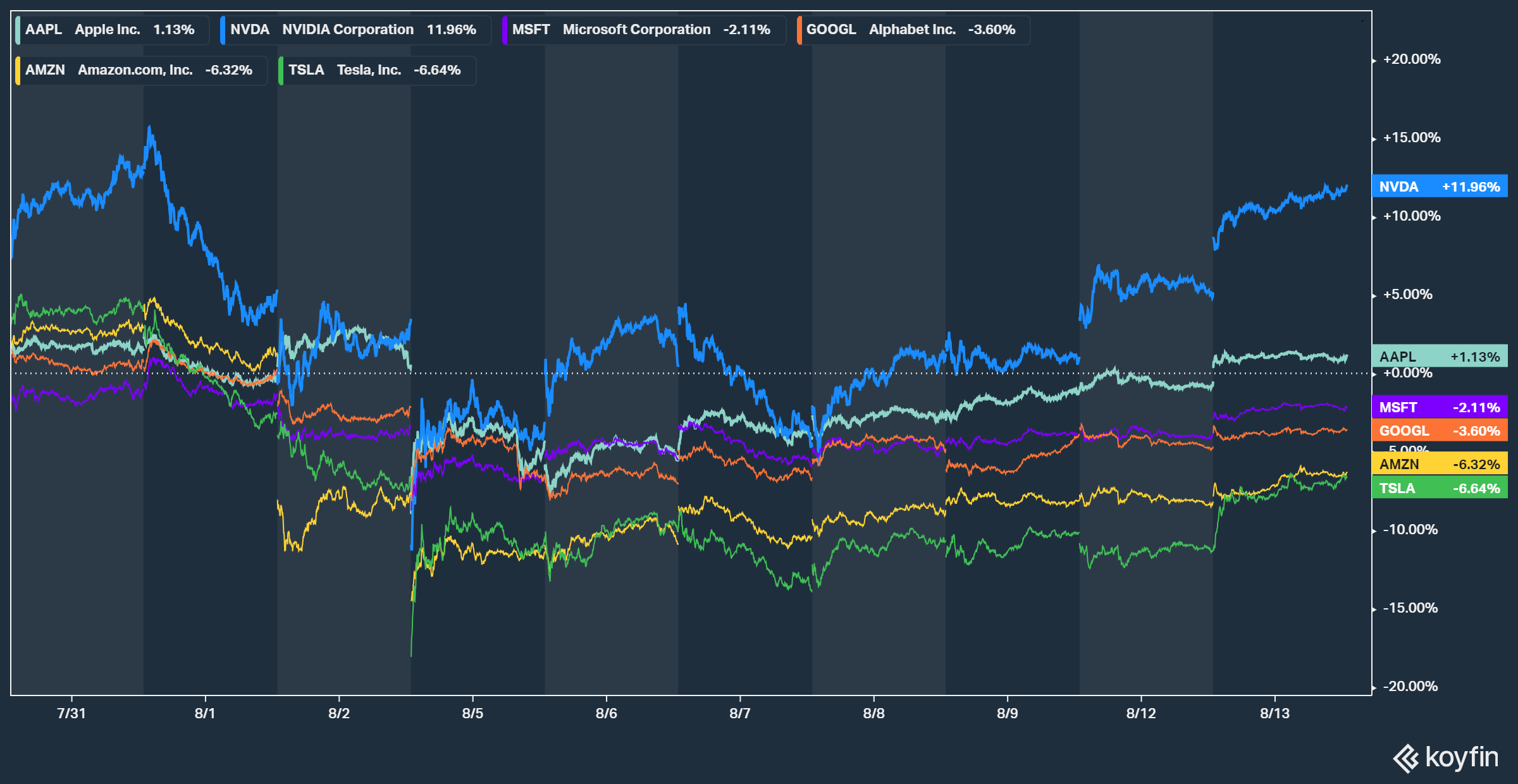Click the 8/5 date on time axis

point(472,713)
